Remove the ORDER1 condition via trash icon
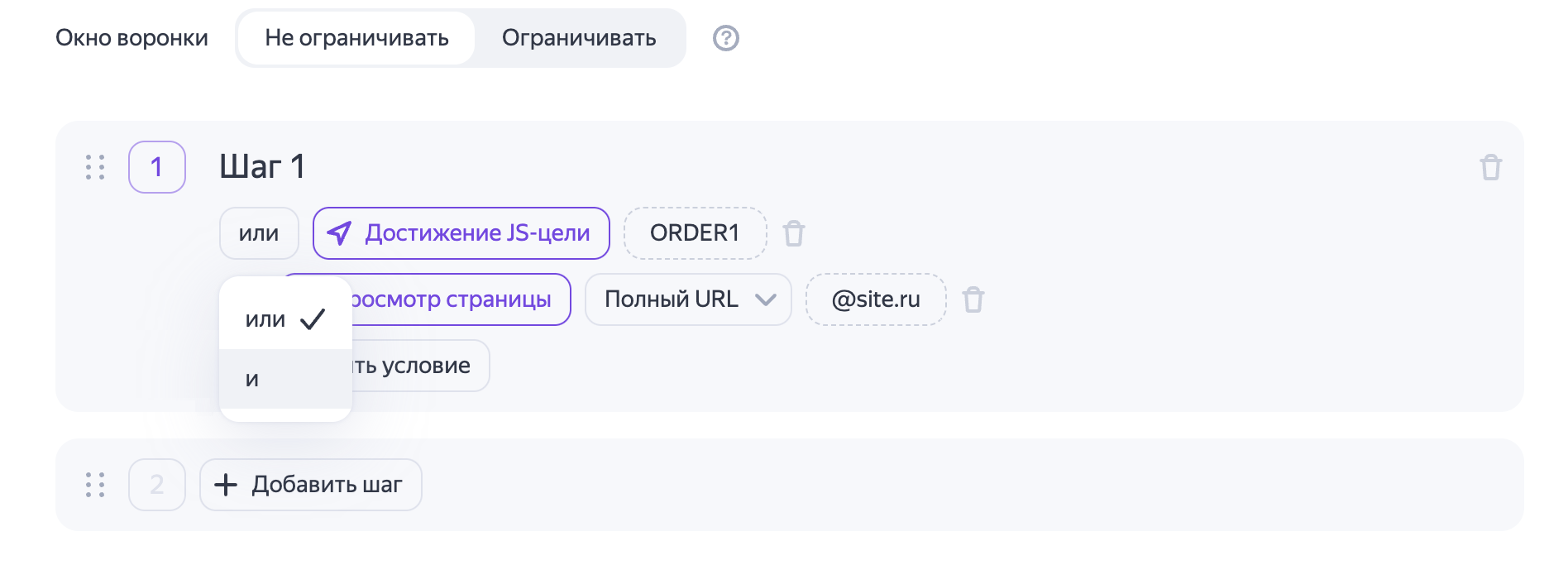 [x=794, y=233]
